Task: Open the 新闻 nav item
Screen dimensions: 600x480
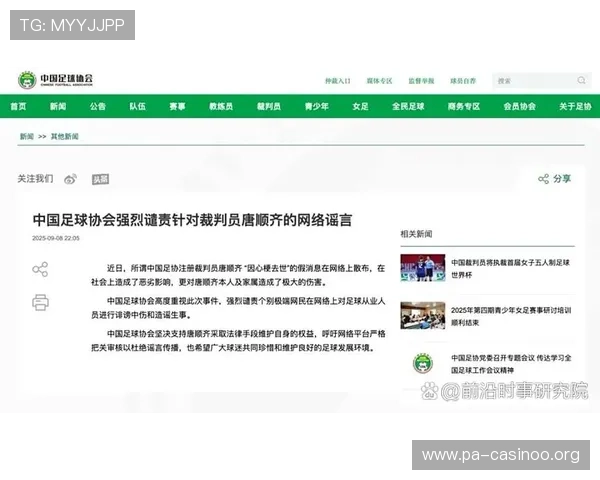Action: coord(58,106)
